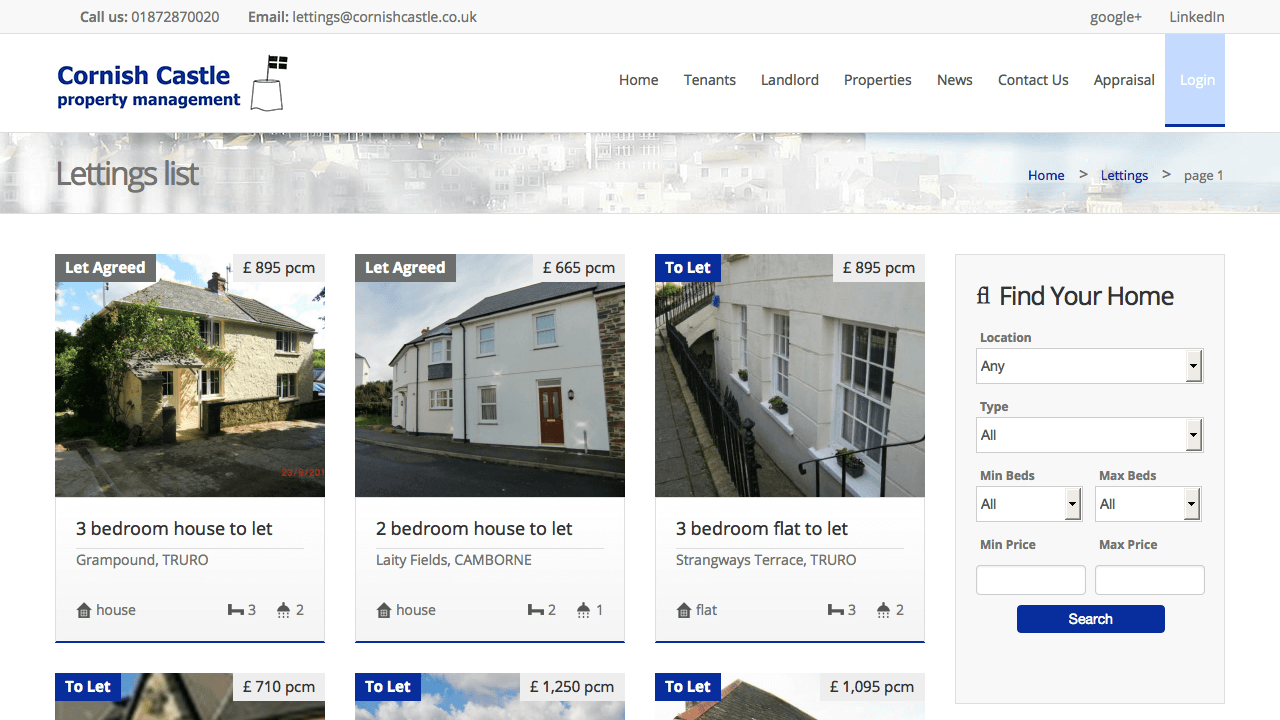Switch to the Appraisal section
Screen dimensions: 1280x720
coord(1124,79)
